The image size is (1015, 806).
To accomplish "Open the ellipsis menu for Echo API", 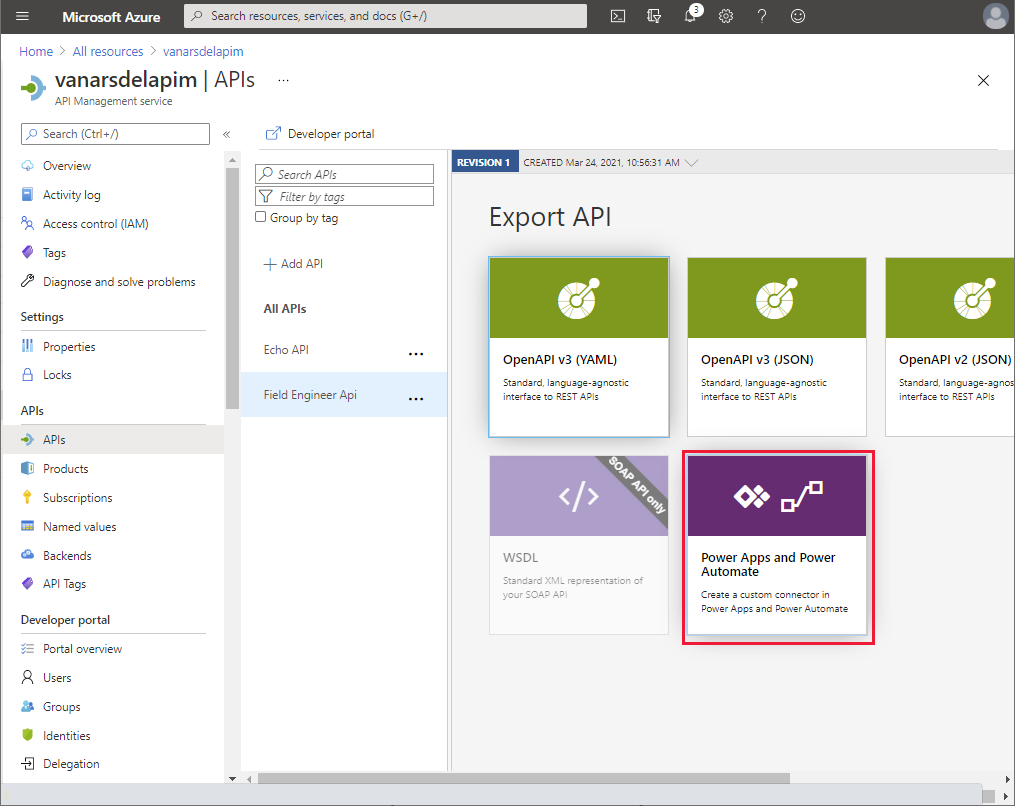I will (416, 353).
